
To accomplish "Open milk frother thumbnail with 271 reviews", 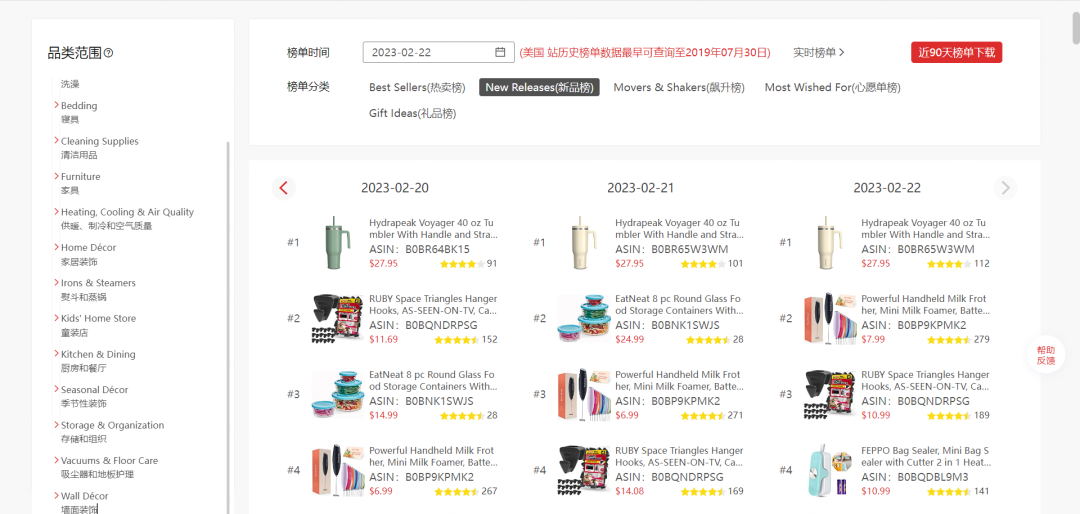I will click(x=583, y=394).
